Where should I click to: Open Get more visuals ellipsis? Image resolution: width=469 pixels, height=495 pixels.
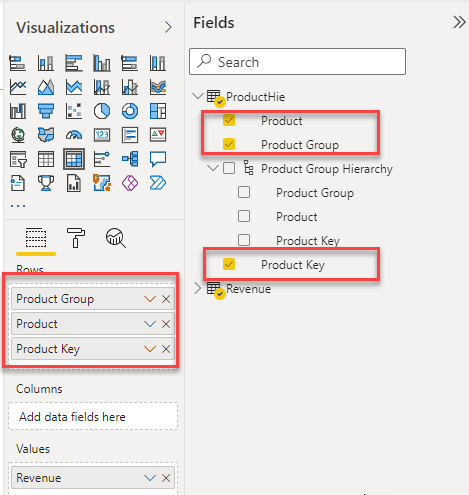pyautogui.click(x=18, y=206)
